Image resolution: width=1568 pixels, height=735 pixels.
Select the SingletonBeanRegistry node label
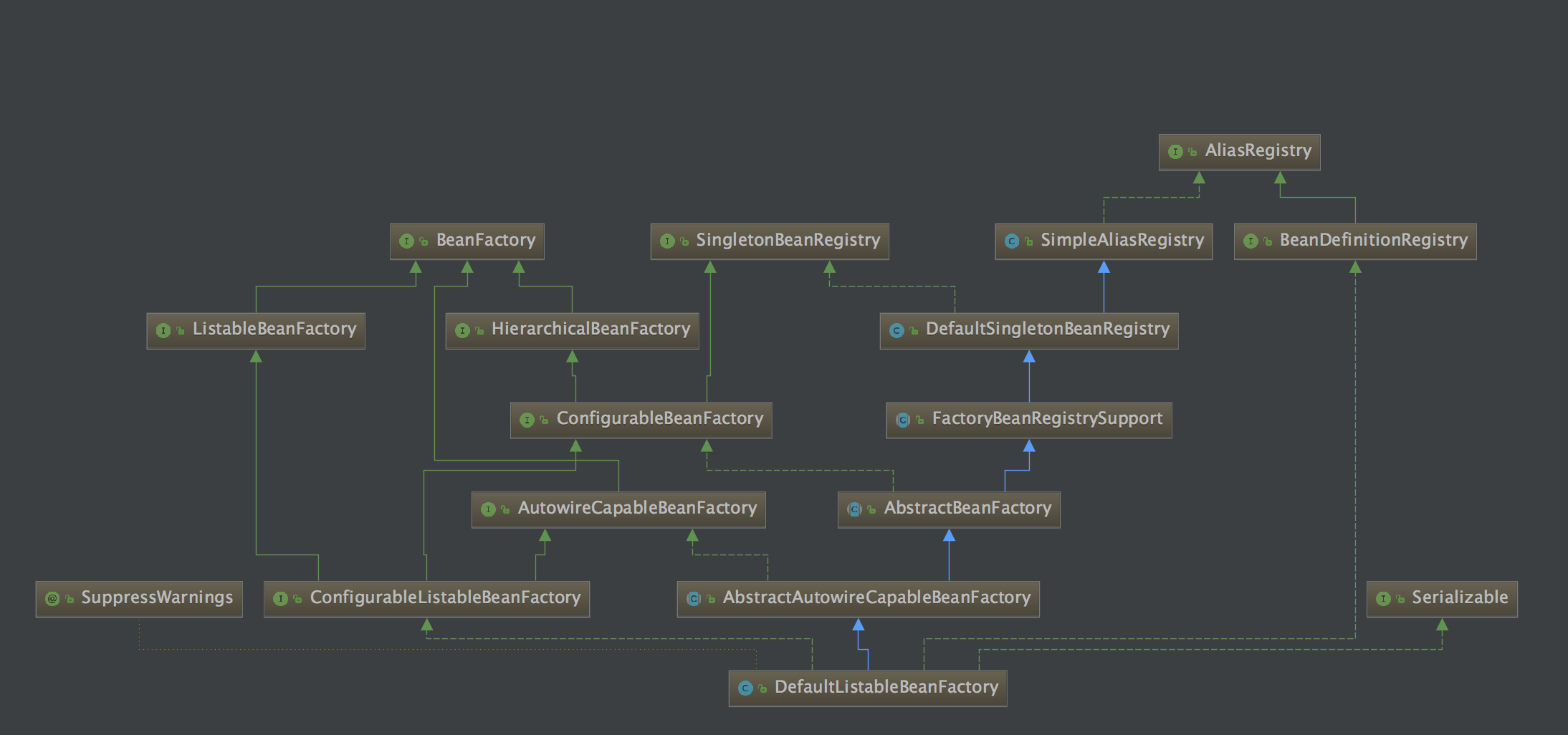(788, 240)
